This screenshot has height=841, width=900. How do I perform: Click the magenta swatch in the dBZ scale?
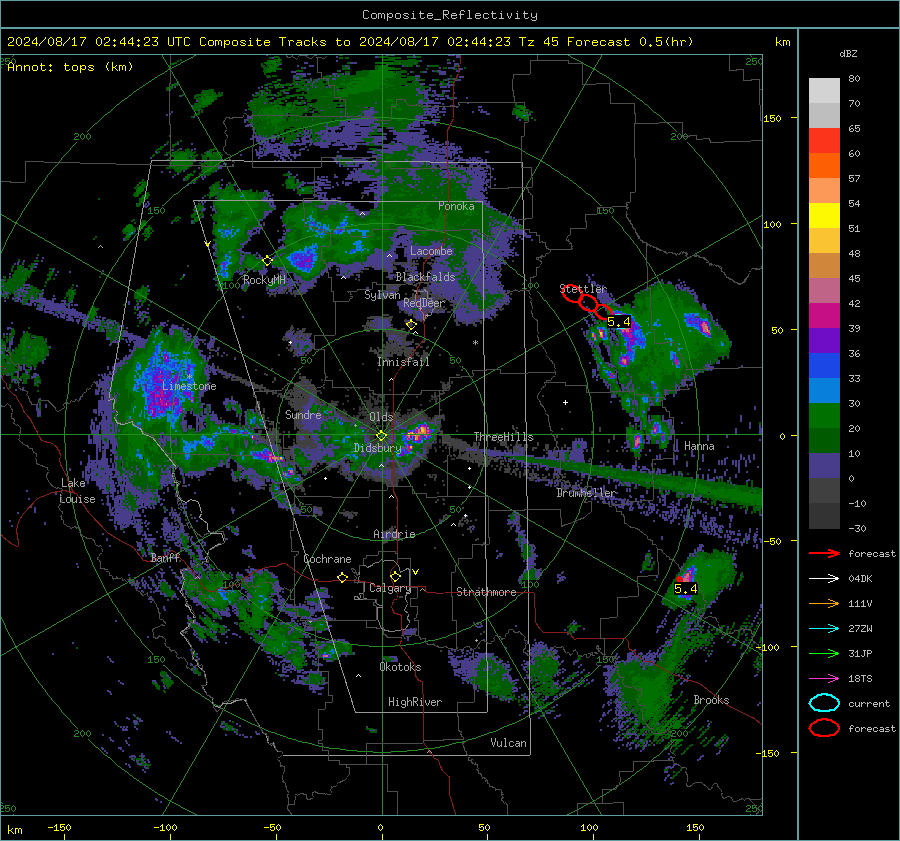click(x=824, y=316)
